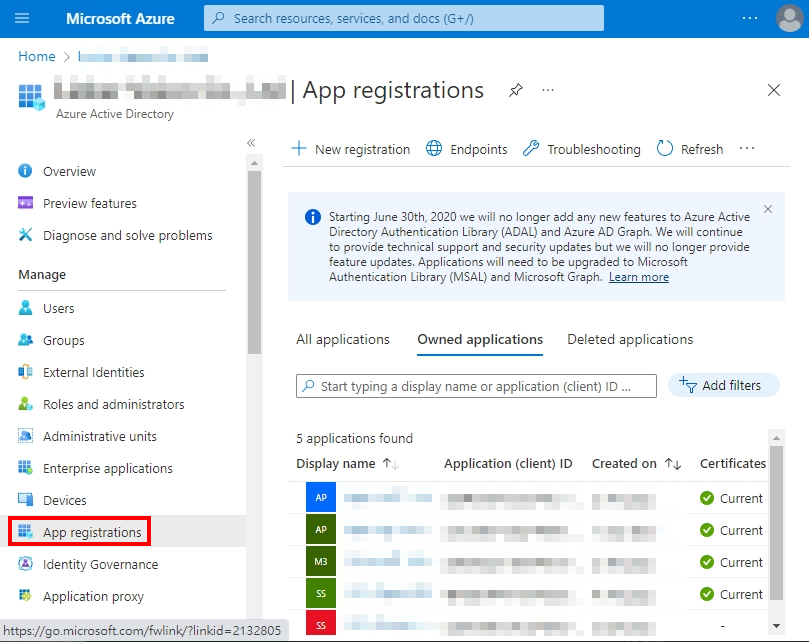This screenshot has width=809, height=642.
Task: Click the applications table scroll up arrow
Action: pyautogui.click(x=776, y=438)
